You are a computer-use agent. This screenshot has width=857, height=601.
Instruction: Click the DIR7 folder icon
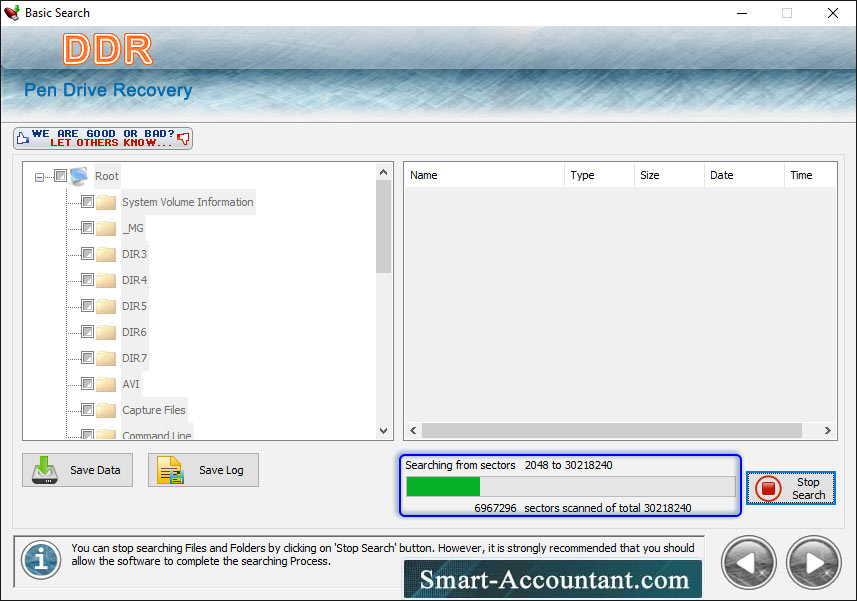(x=106, y=358)
